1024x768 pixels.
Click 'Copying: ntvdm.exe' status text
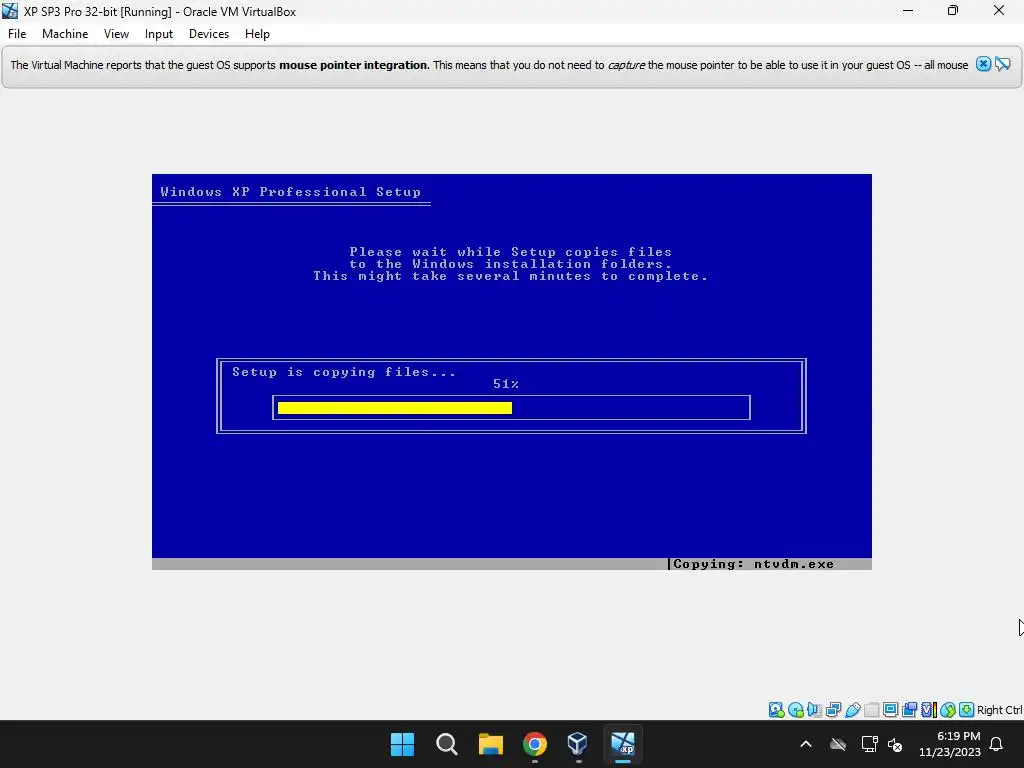point(753,564)
